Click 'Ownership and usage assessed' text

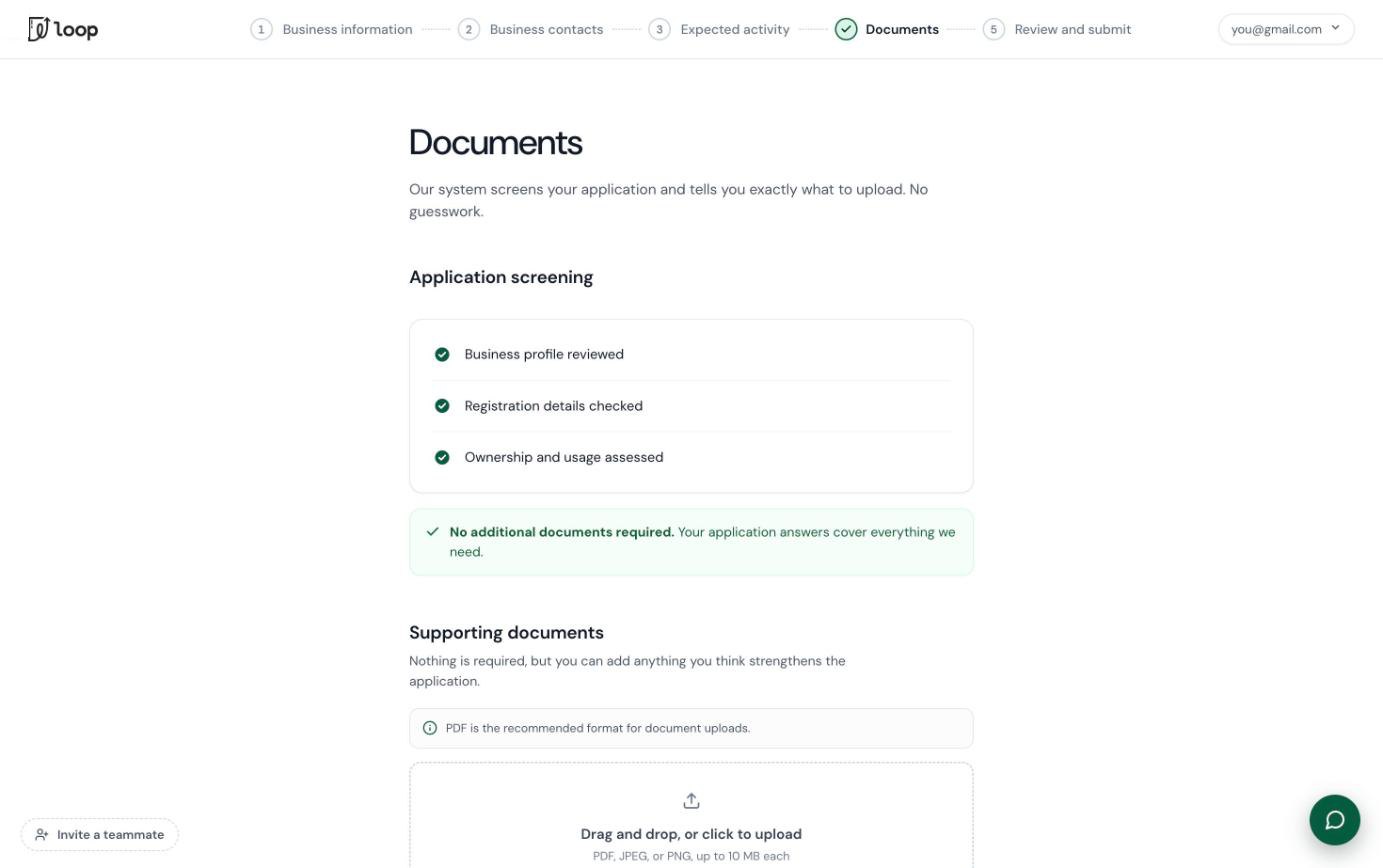[x=564, y=457]
